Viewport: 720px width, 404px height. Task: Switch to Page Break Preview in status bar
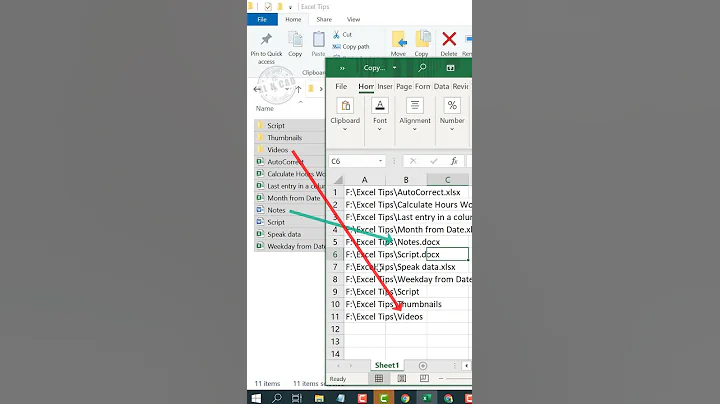click(424, 379)
